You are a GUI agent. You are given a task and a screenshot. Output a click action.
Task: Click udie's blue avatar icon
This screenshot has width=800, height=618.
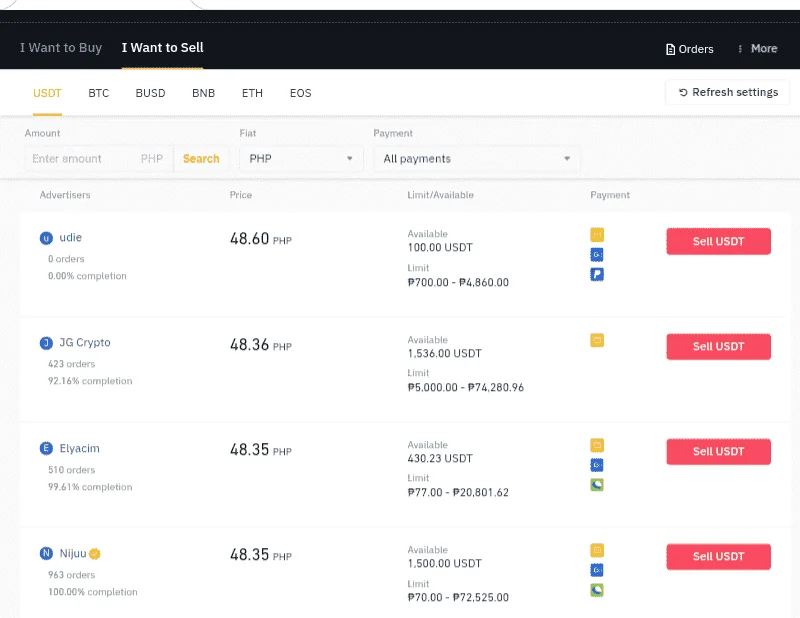pyautogui.click(x=46, y=238)
